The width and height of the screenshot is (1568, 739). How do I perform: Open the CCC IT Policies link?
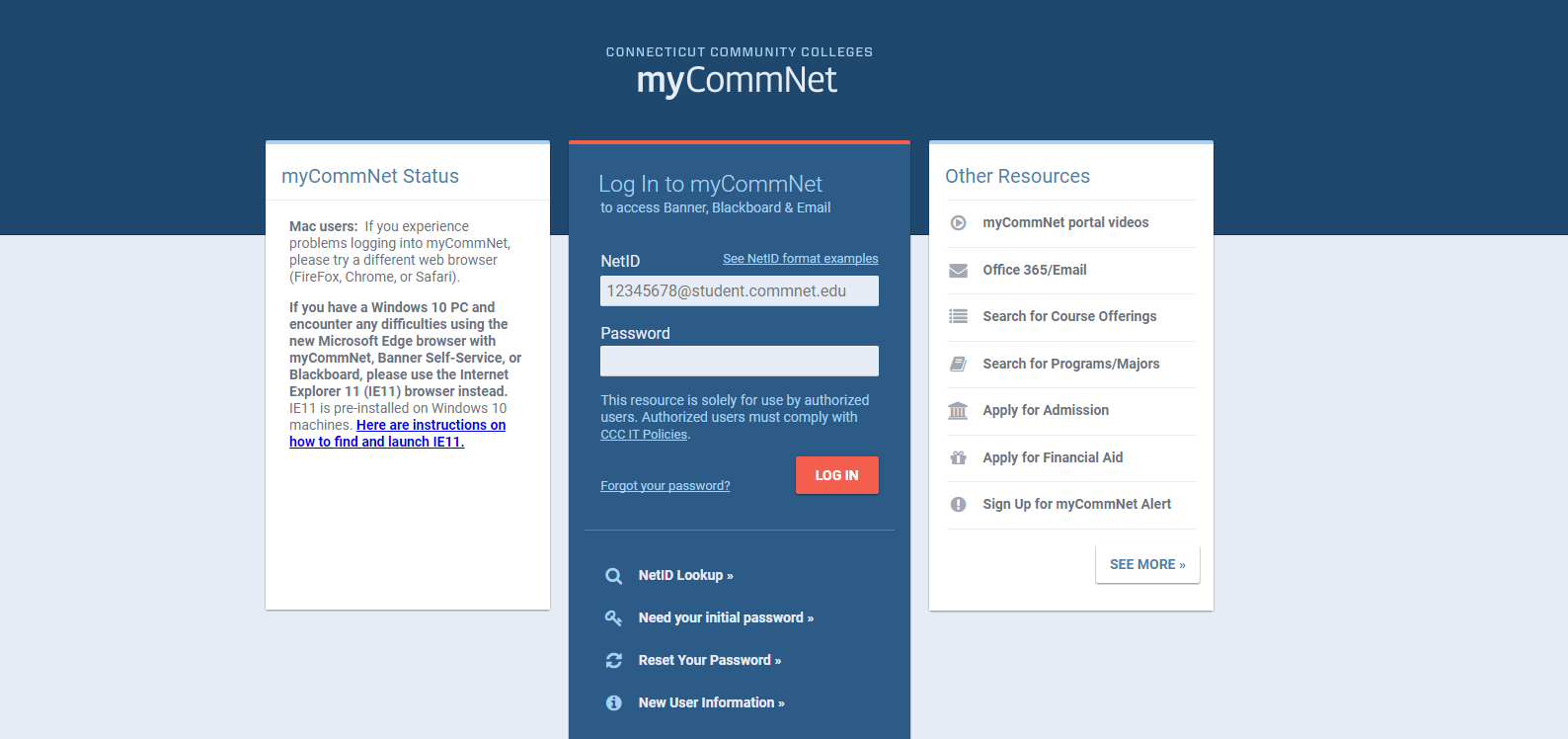644,435
